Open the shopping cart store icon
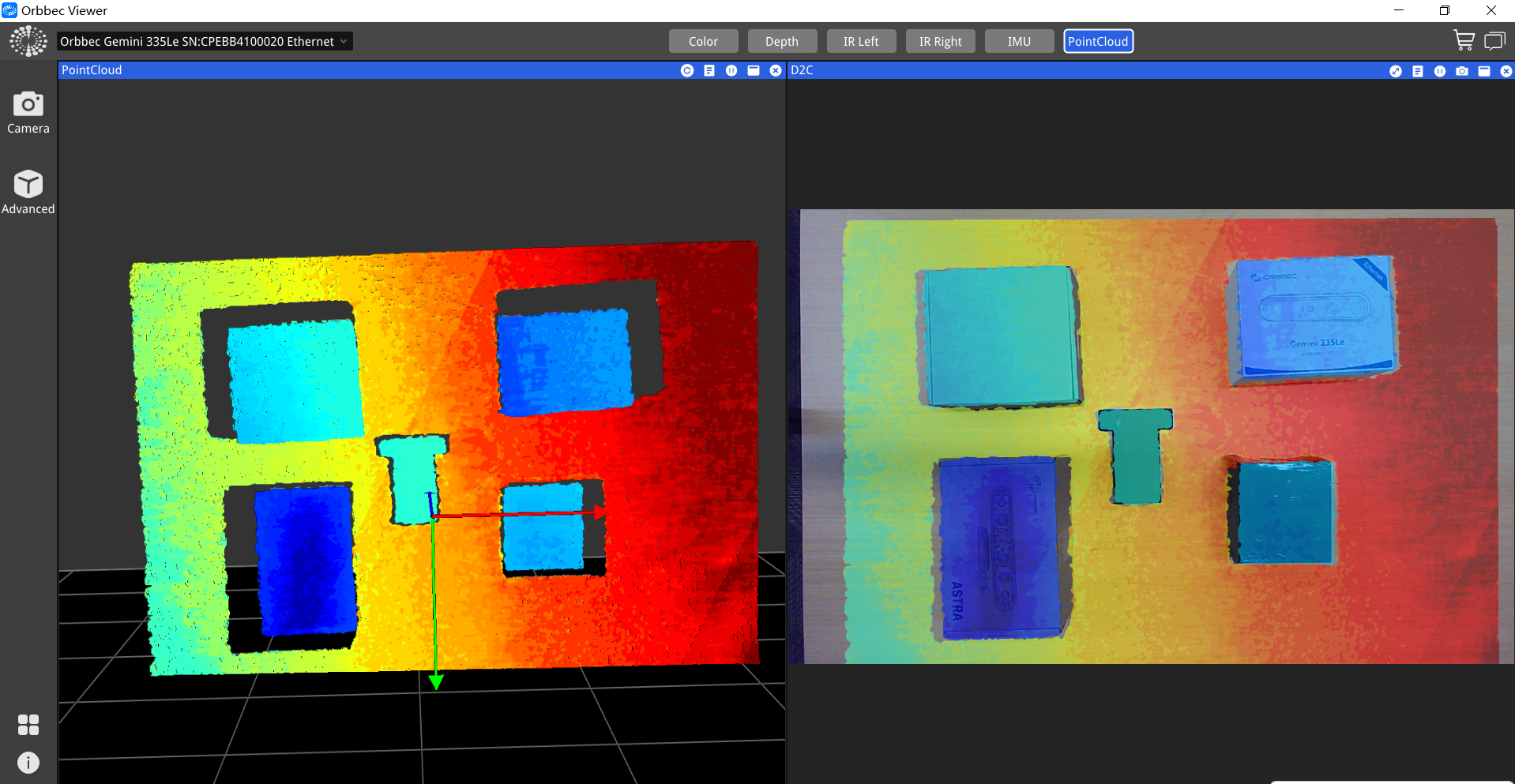Screen dimensions: 1515x784 1464,40
